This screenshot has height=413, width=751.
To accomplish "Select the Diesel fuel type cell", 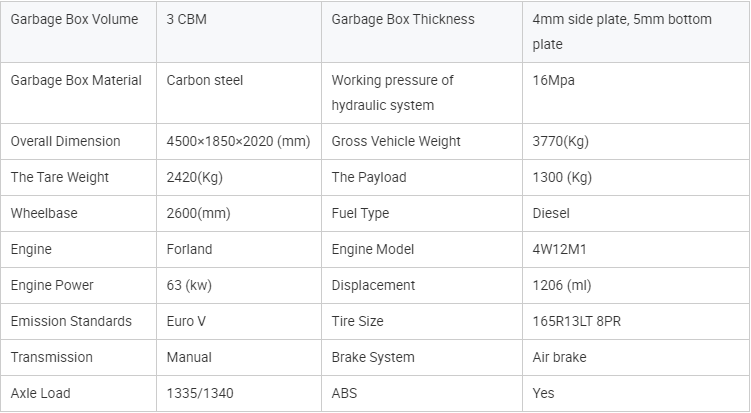I will 636,213.
